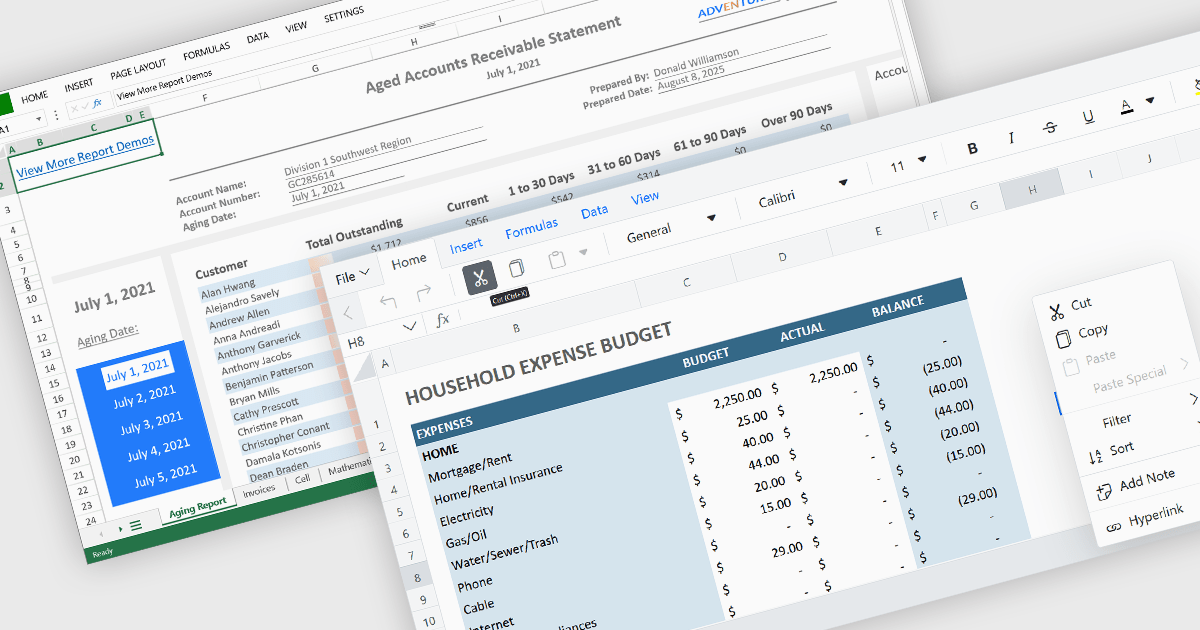Open the View More Report Demos link

86,155
